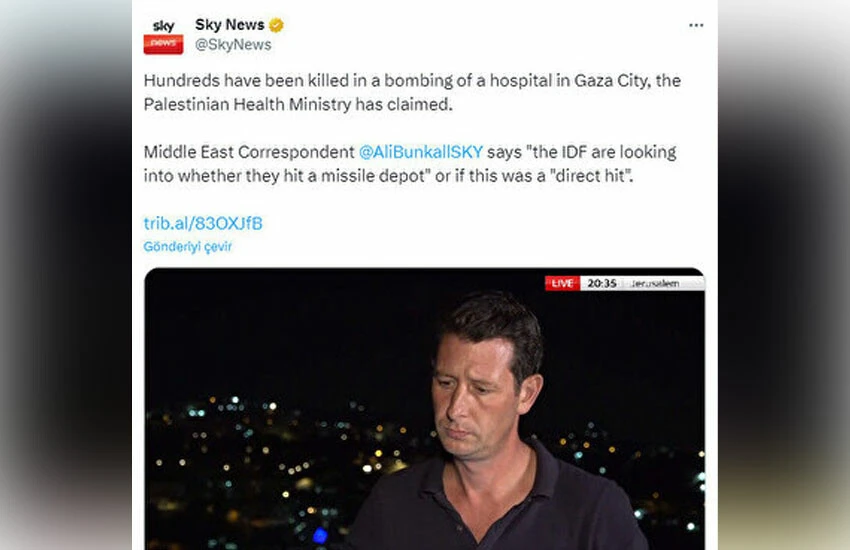Translate post via Gönderiyi çevir
This screenshot has width=850, height=550.
point(188,247)
